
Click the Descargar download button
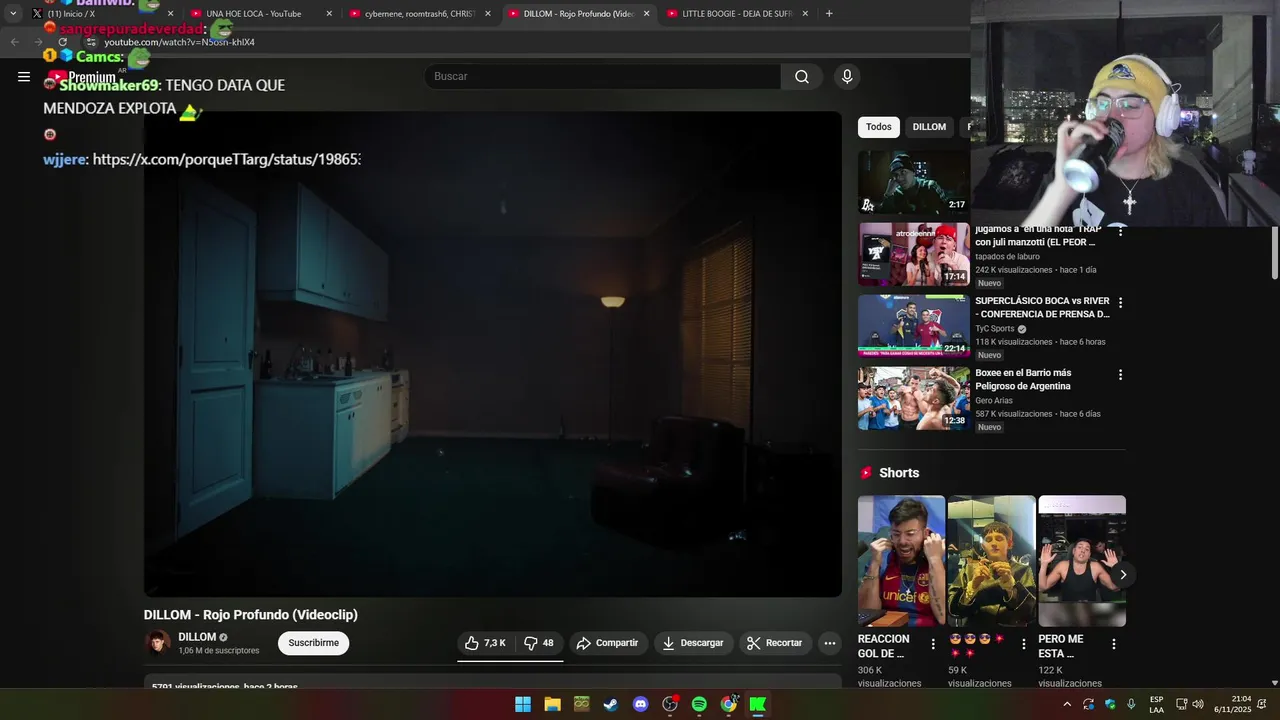pyautogui.click(x=692, y=643)
